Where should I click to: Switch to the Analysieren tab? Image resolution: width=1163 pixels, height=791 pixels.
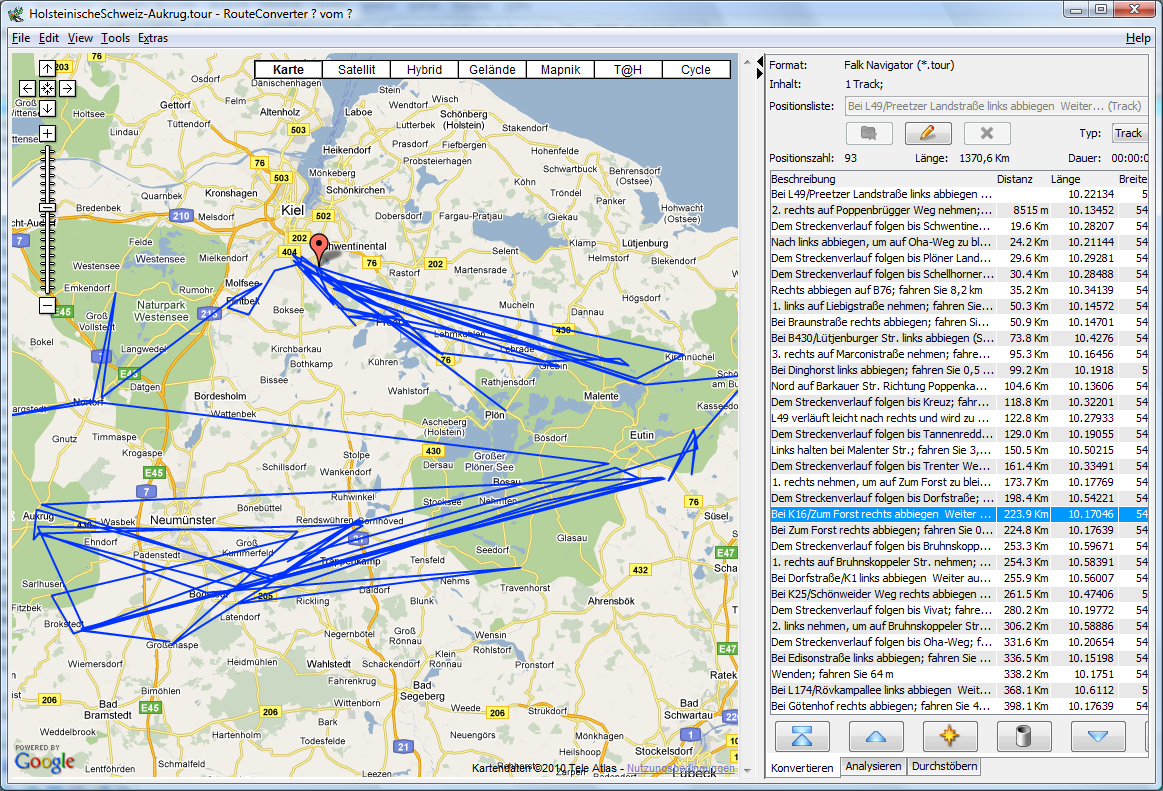[874, 767]
